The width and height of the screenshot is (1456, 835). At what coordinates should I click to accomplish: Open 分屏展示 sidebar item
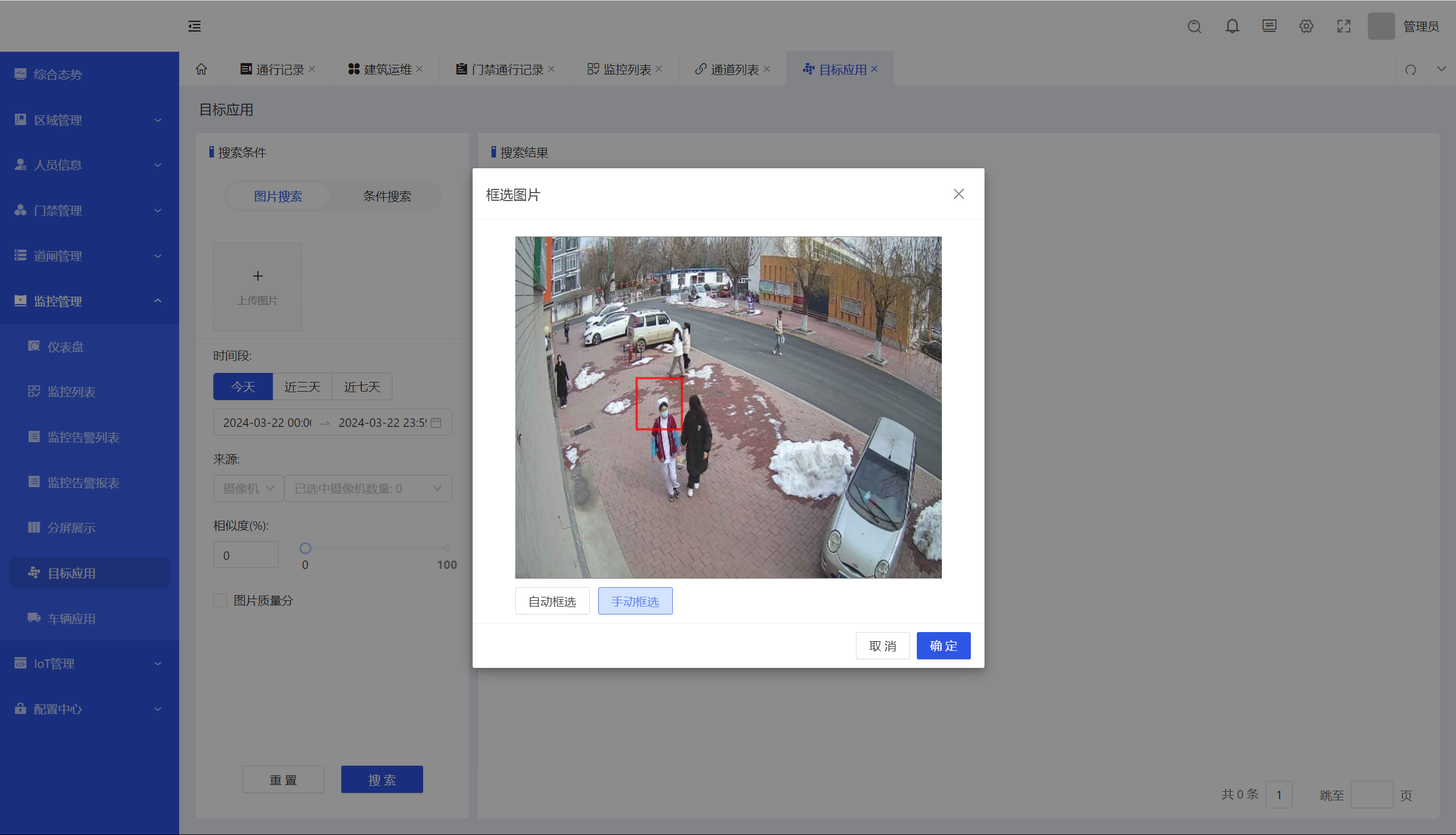(x=89, y=527)
